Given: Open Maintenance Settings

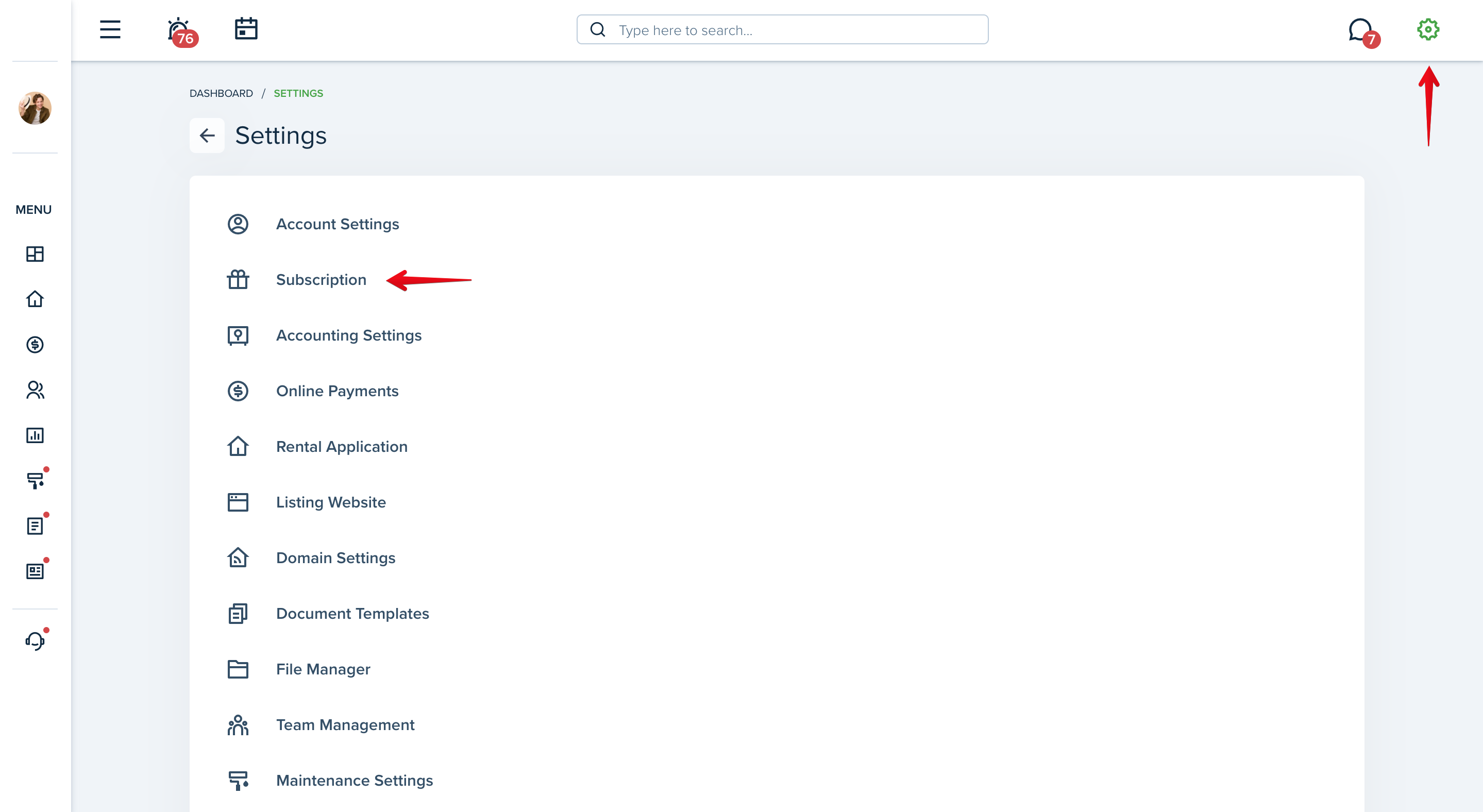Looking at the screenshot, I should coord(355,781).
